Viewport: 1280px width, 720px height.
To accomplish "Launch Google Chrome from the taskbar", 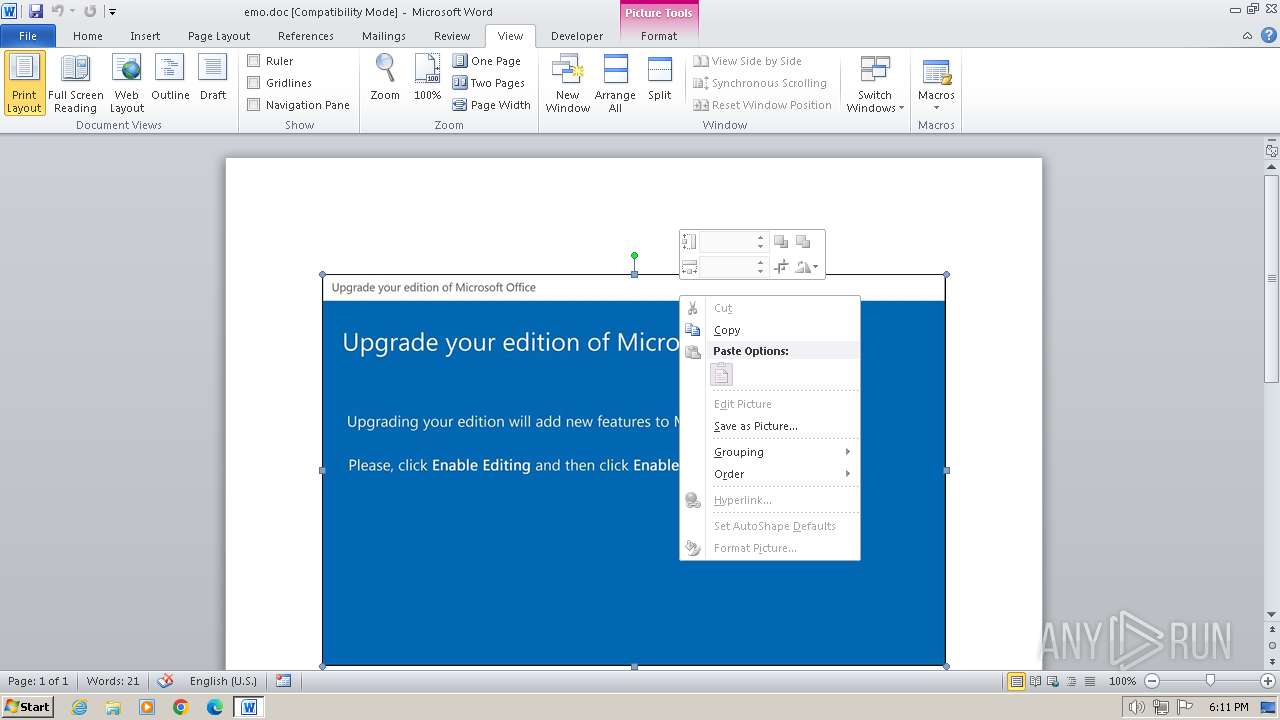I will (x=181, y=707).
